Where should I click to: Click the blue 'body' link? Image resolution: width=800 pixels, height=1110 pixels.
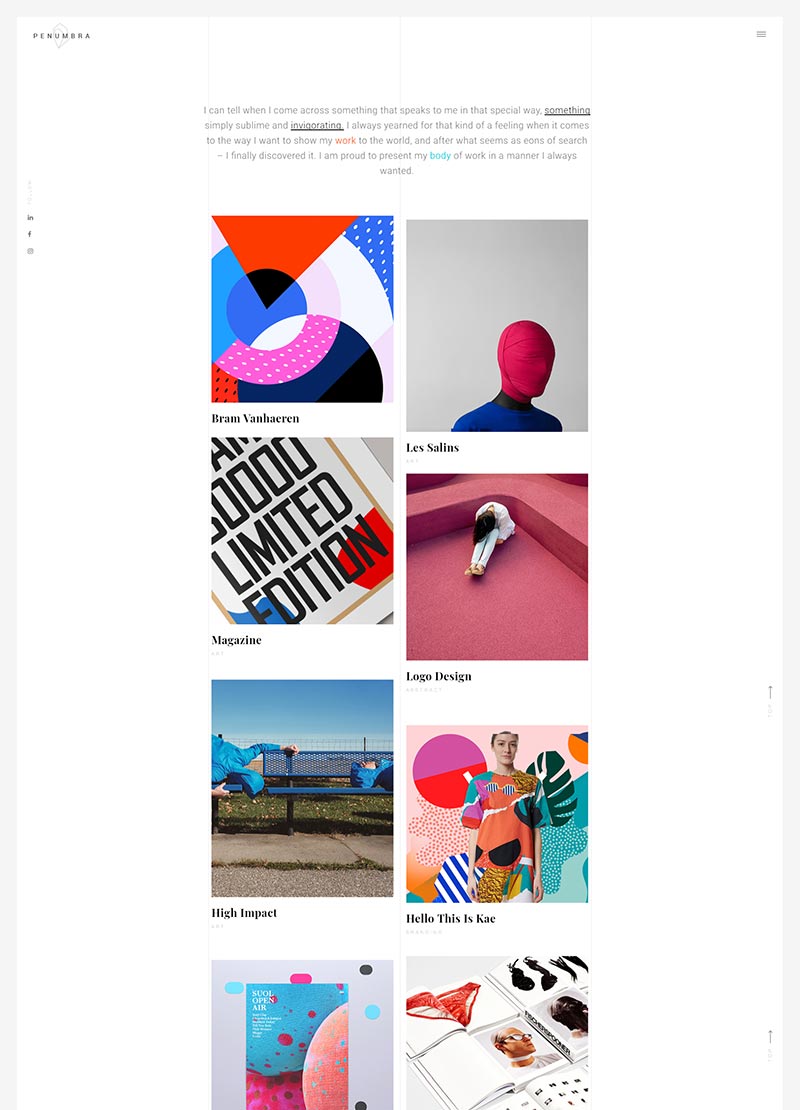440,156
